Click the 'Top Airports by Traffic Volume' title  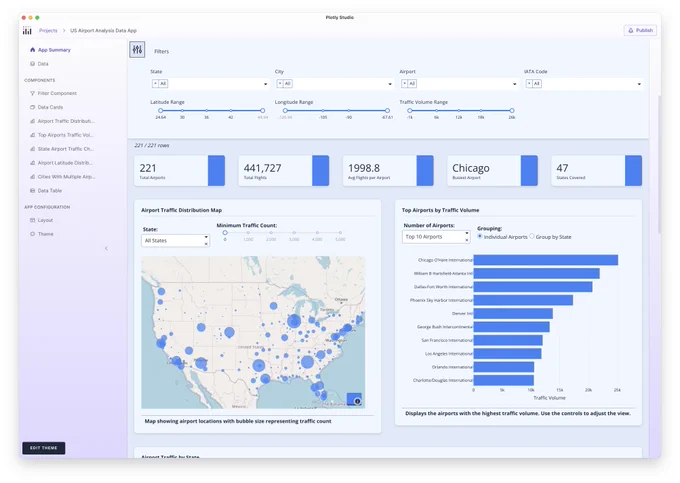pos(440,210)
